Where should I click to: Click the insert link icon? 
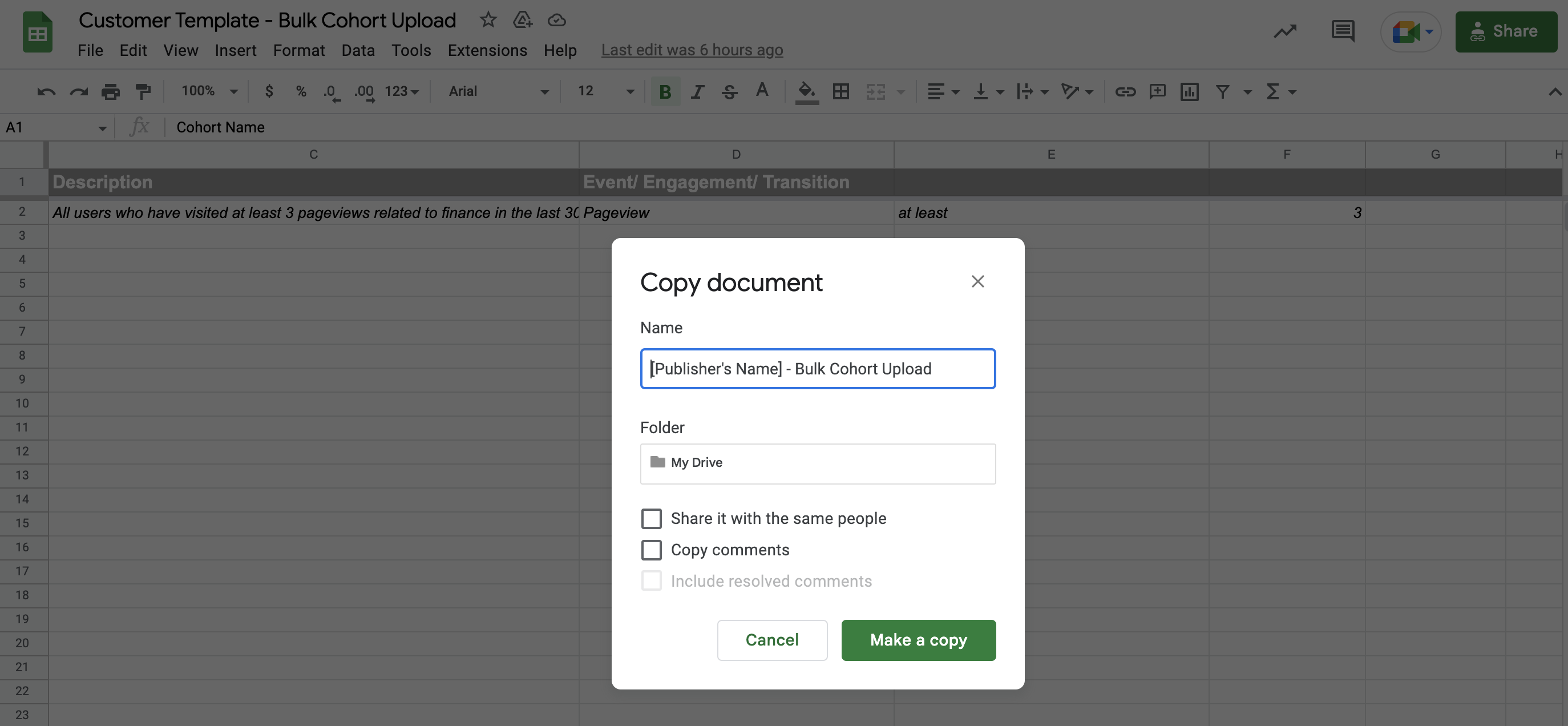[x=1125, y=91]
